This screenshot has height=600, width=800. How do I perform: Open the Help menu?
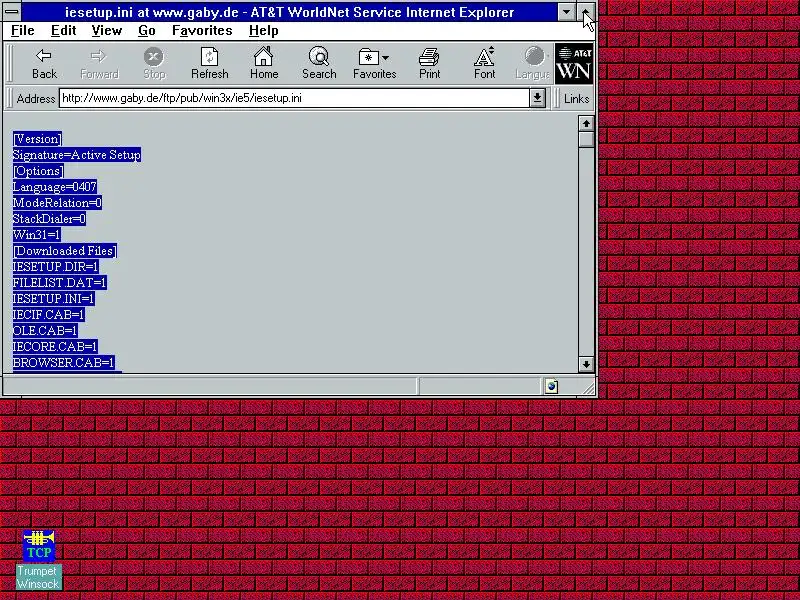(263, 31)
